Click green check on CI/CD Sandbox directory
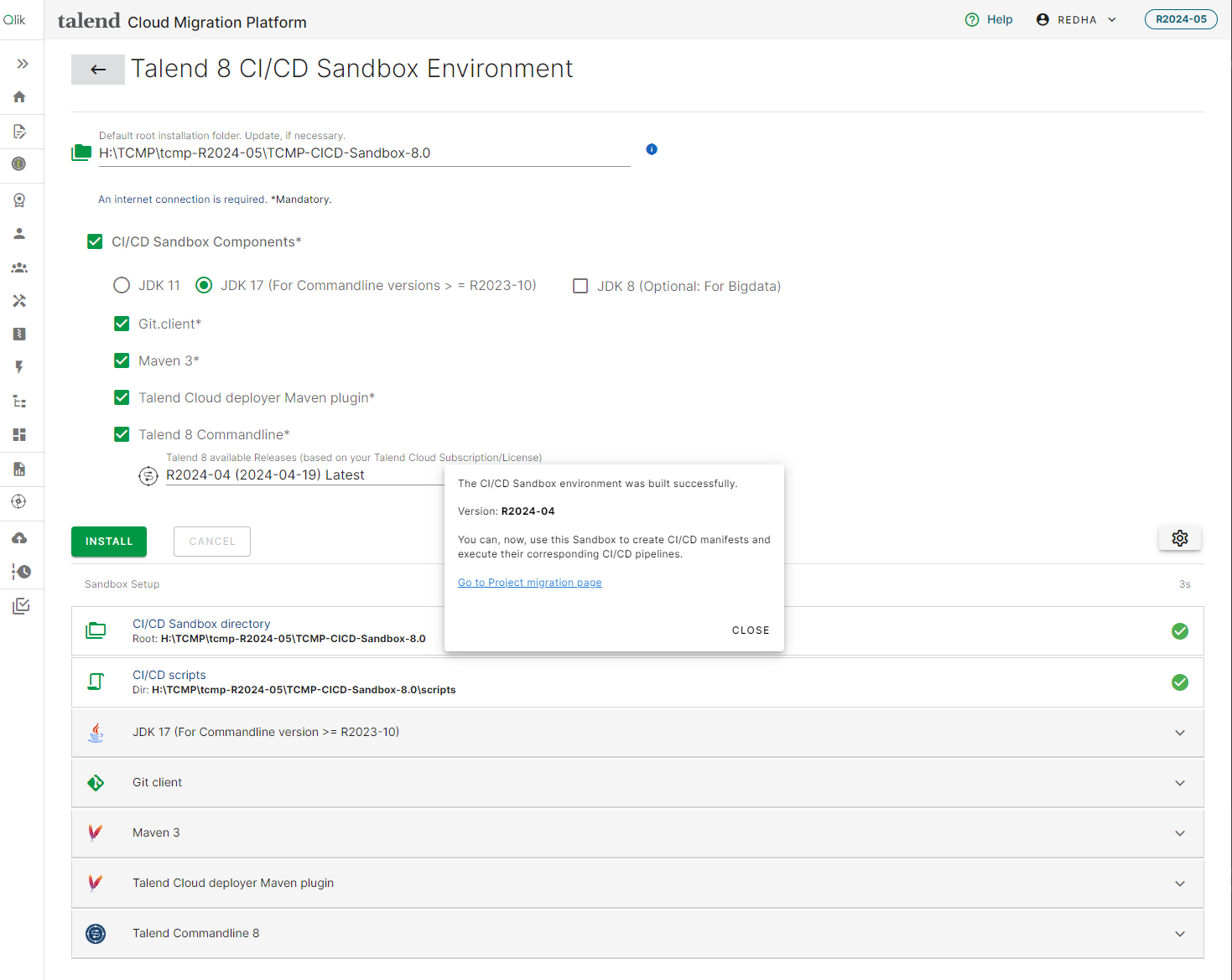Screen dimensions: 1232x980 coord(1180,631)
